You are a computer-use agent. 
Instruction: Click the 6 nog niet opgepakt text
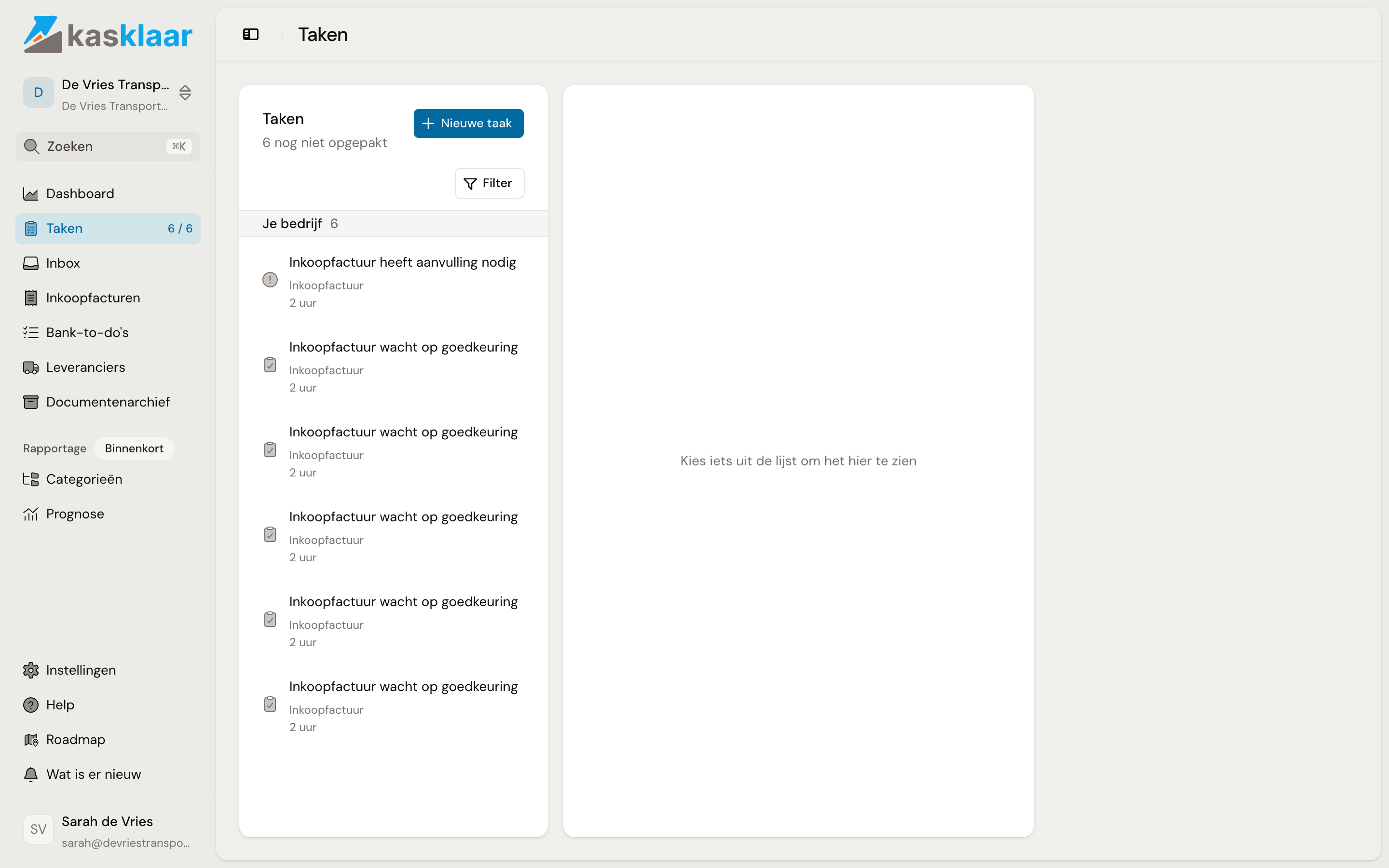pyautogui.click(x=325, y=143)
